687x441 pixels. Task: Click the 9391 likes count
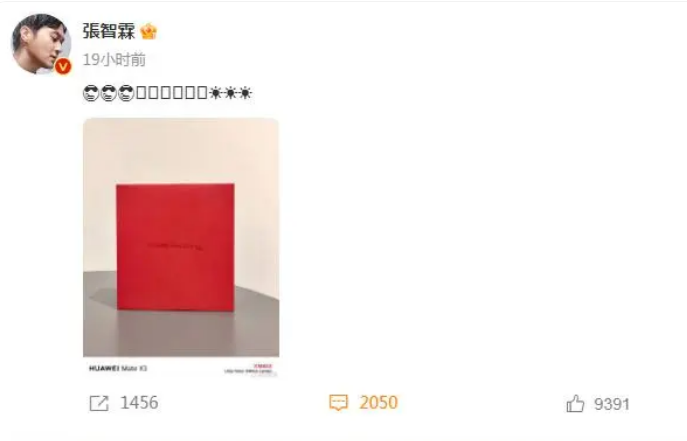click(612, 404)
